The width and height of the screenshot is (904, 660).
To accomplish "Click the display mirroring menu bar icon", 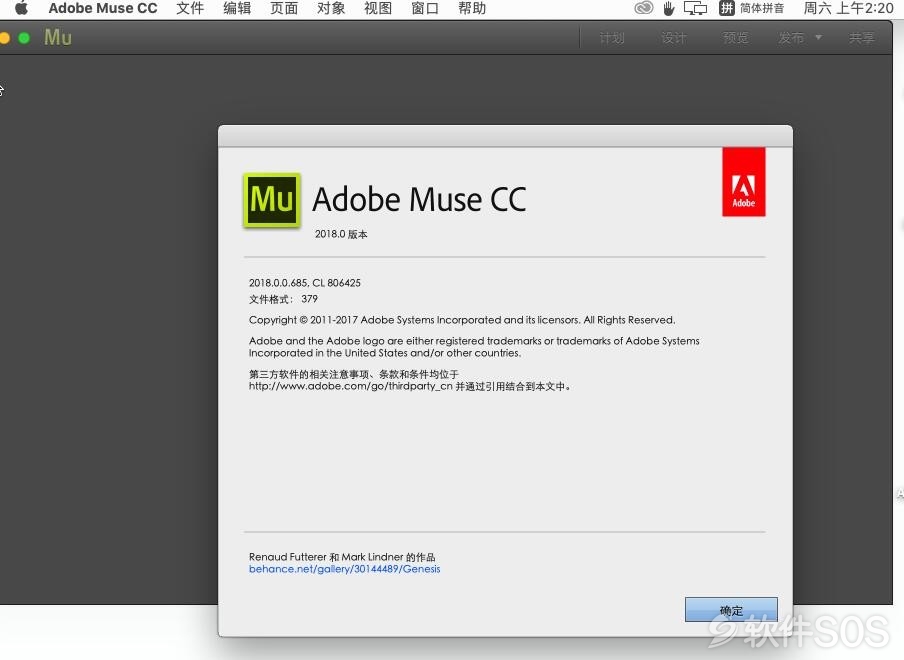I will pos(695,8).
